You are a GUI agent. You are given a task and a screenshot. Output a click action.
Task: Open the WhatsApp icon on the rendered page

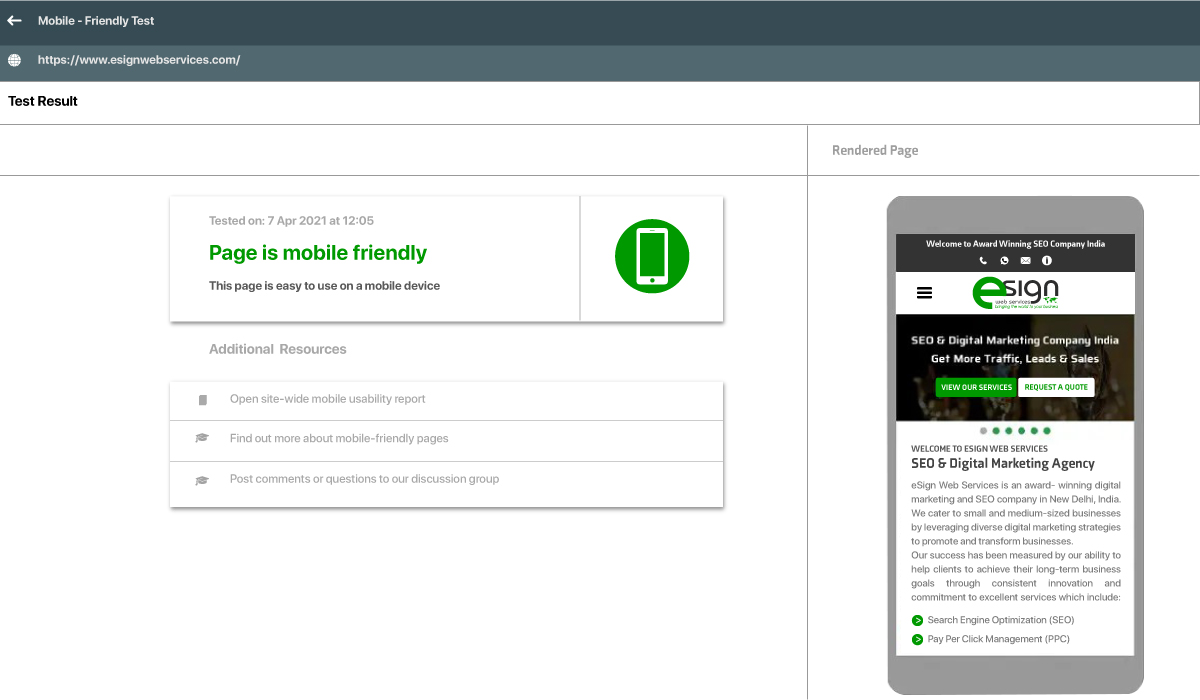point(1004,261)
